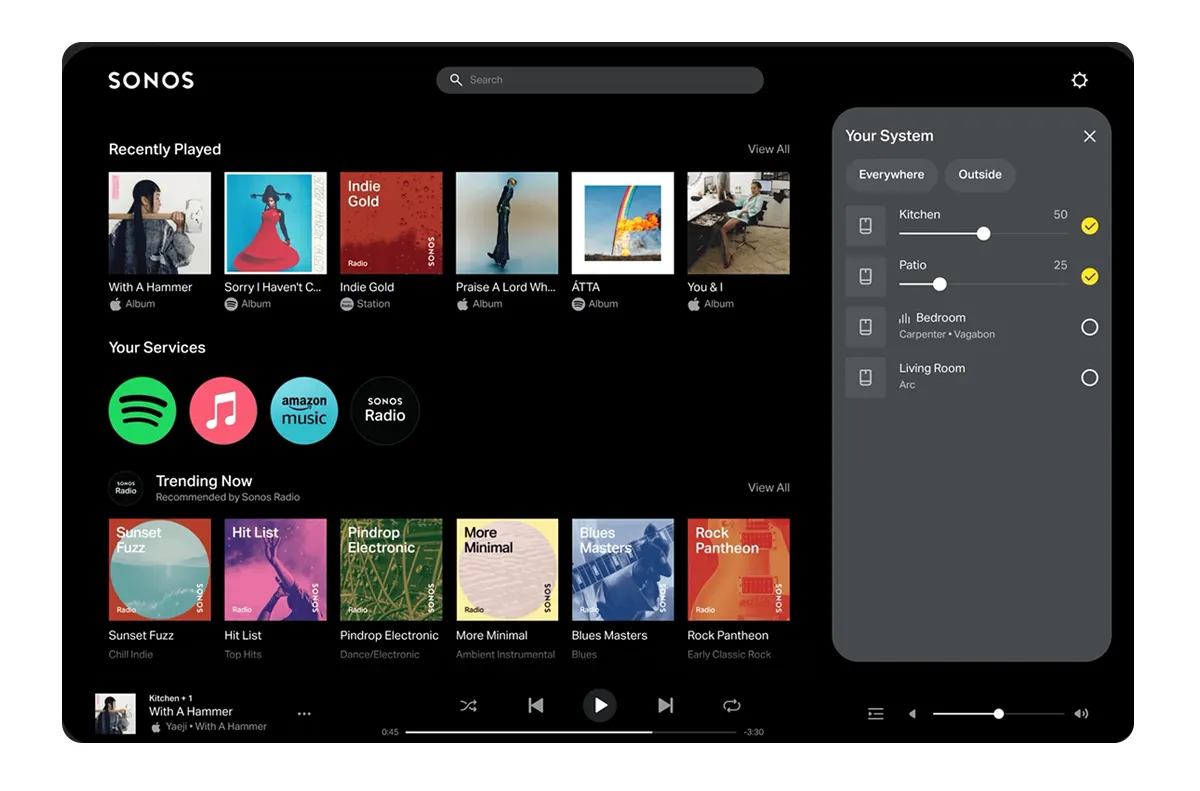Click the Bedroom room name
The width and height of the screenshot is (1200, 791).
941,317
